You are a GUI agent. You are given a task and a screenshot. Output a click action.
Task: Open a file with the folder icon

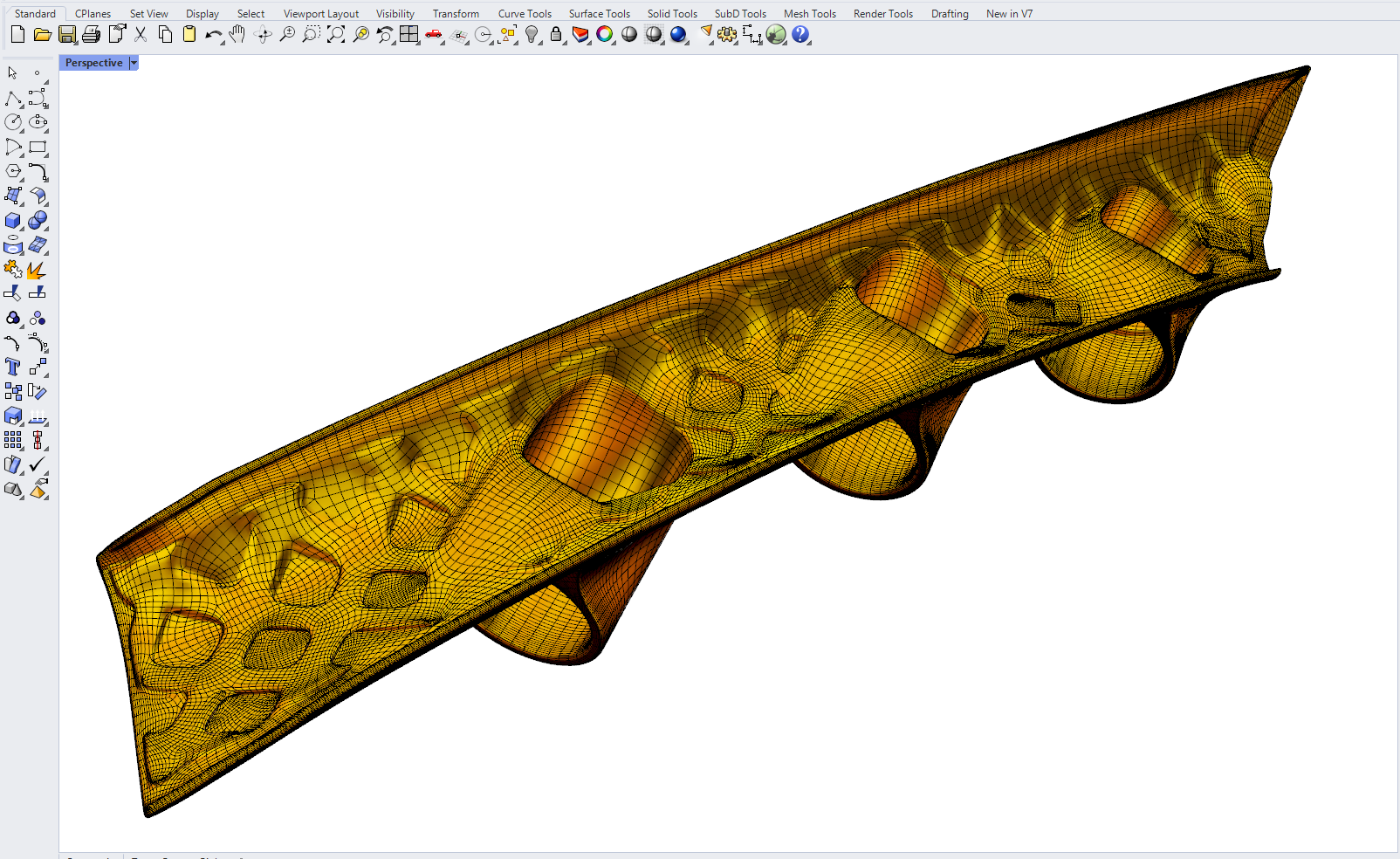point(42,35)
